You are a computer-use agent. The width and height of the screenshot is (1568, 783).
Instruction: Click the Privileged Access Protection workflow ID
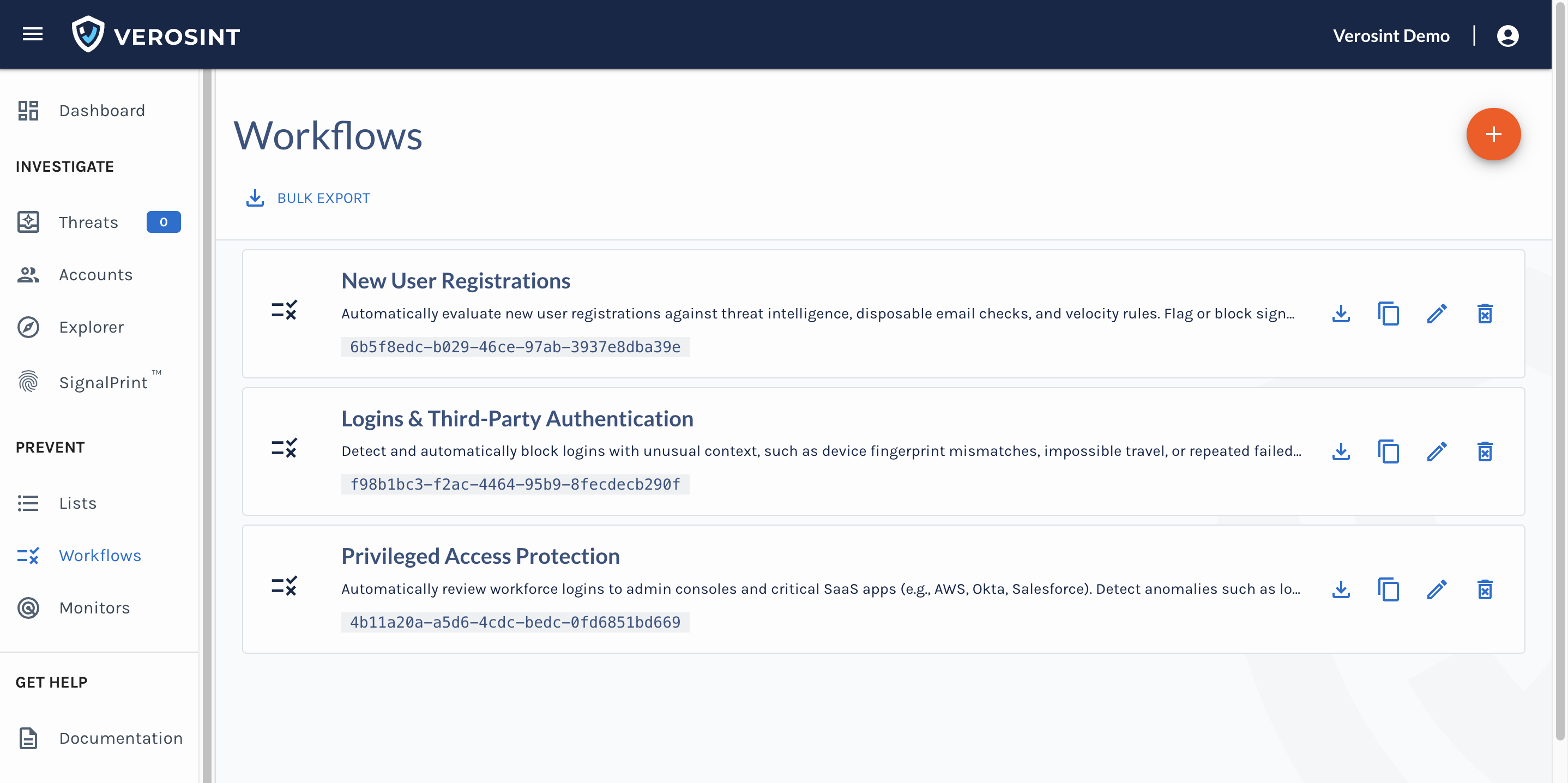(x=515, y=622)
